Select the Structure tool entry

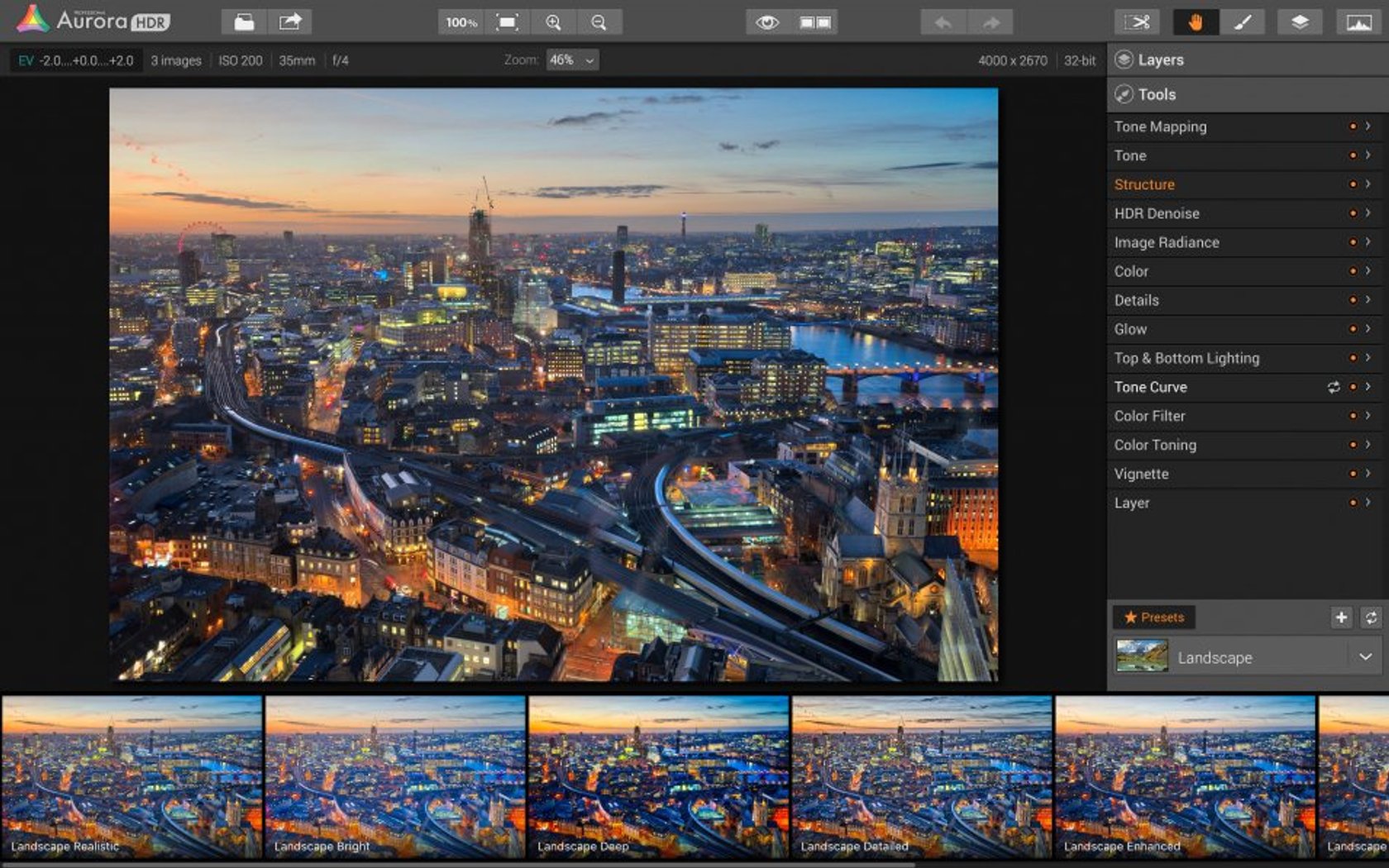tap(1144, 184)
